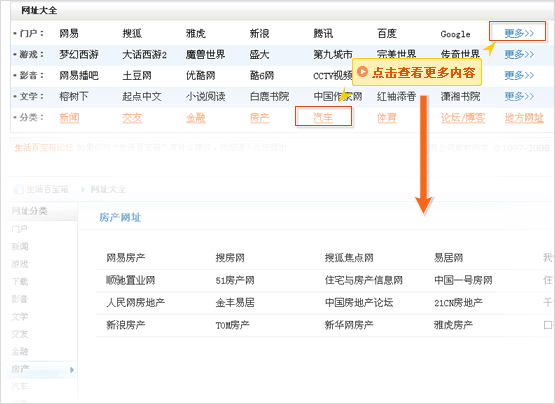Open the 土豆网 video link
Image resolution: width=555 pixels, height=404 pixels.
click(x=137, y=75)
